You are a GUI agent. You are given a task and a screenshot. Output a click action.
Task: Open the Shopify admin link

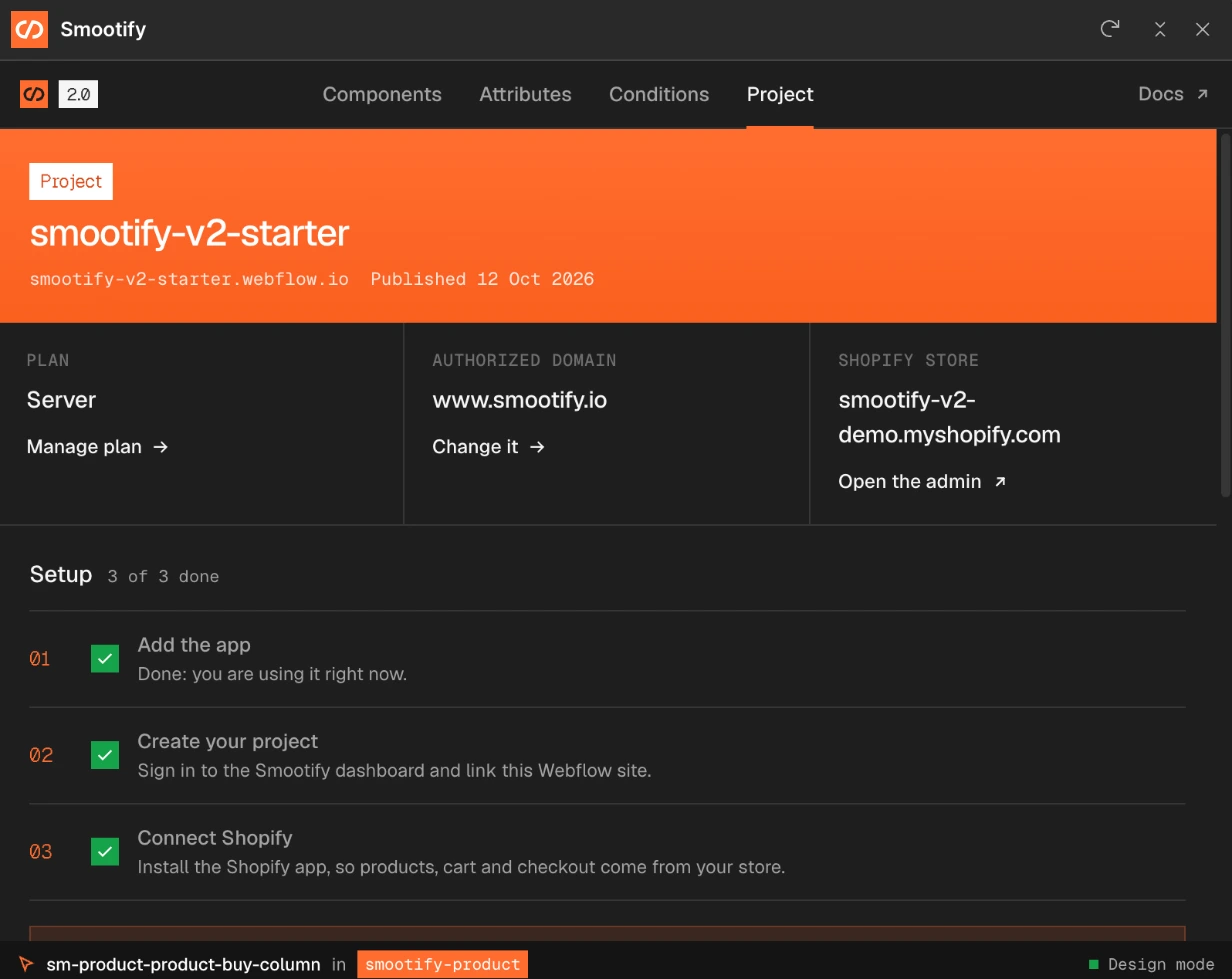tap(922, 482)
